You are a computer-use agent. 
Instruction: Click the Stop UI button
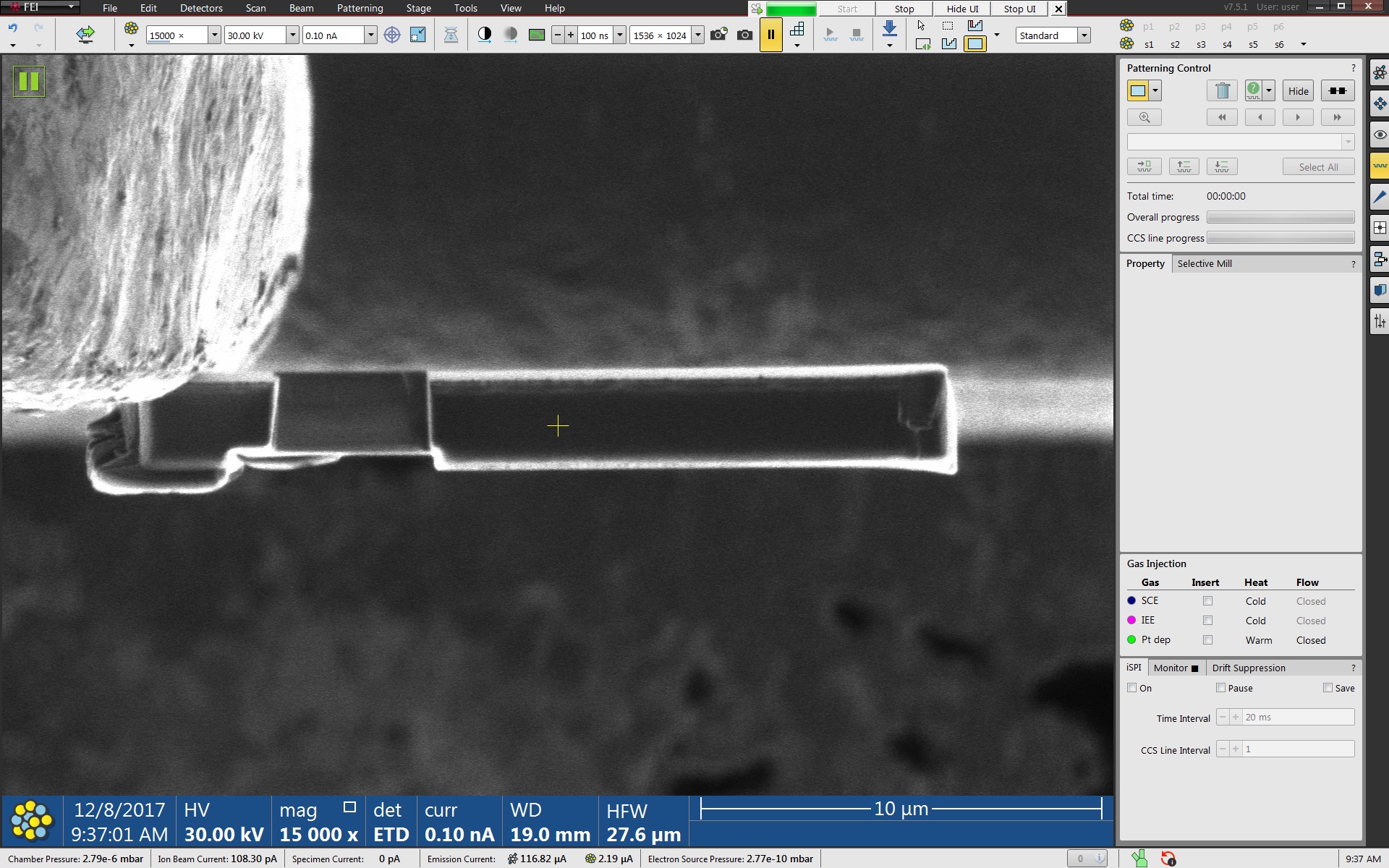[x=1019, y=9]
